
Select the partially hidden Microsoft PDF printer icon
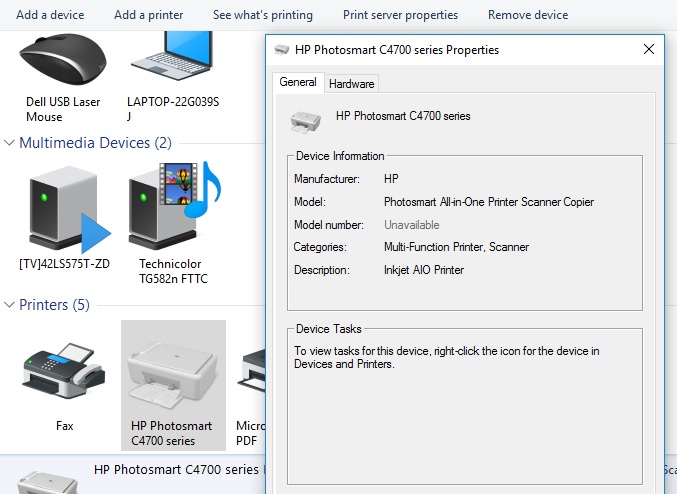[x=251, y=371]
